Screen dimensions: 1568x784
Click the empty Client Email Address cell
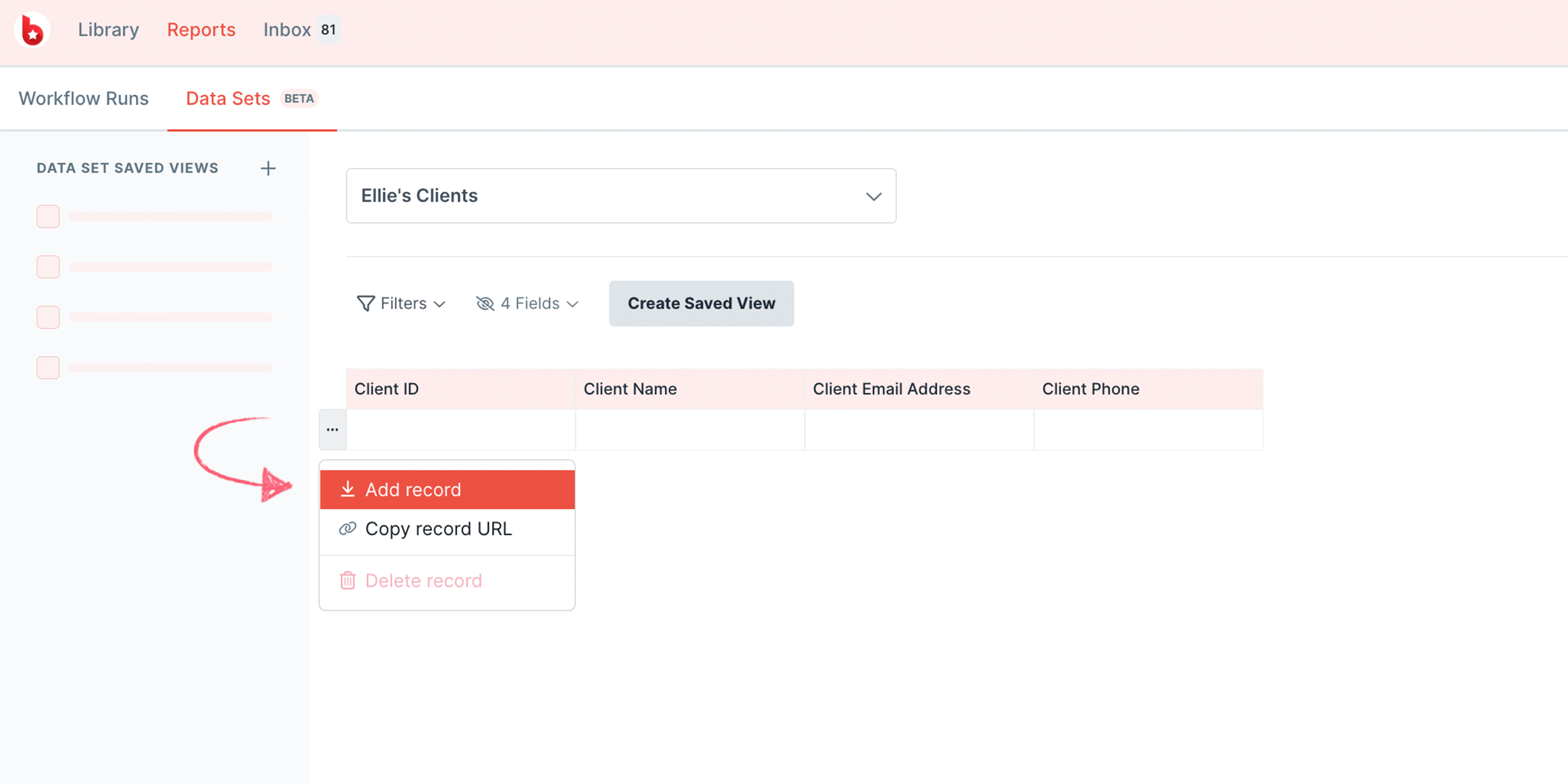click(919, 430)
